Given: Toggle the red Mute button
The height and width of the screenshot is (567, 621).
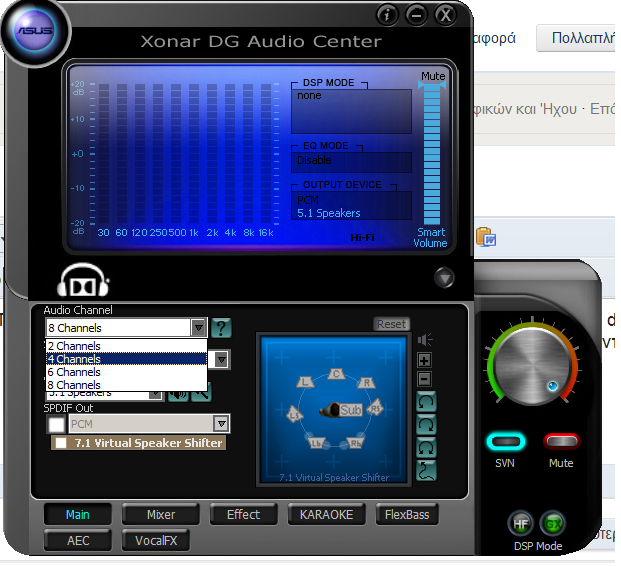Looking at the screenshot, I should 562,441.
